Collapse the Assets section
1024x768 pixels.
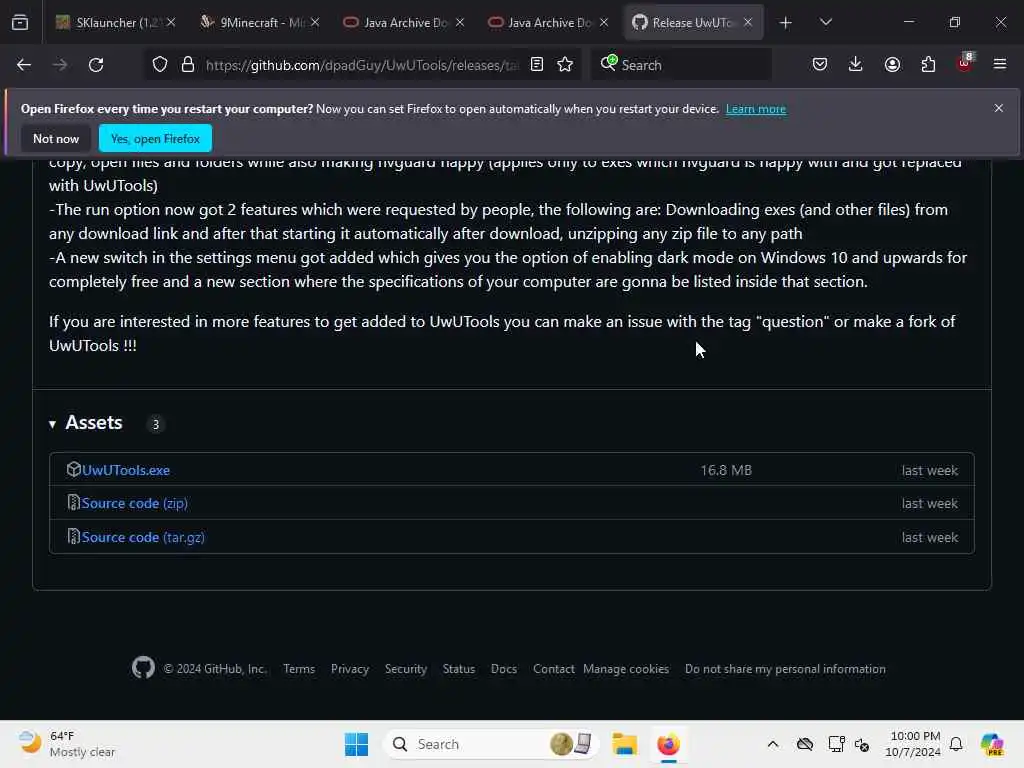pyautogui.click(x=53, y=424)
